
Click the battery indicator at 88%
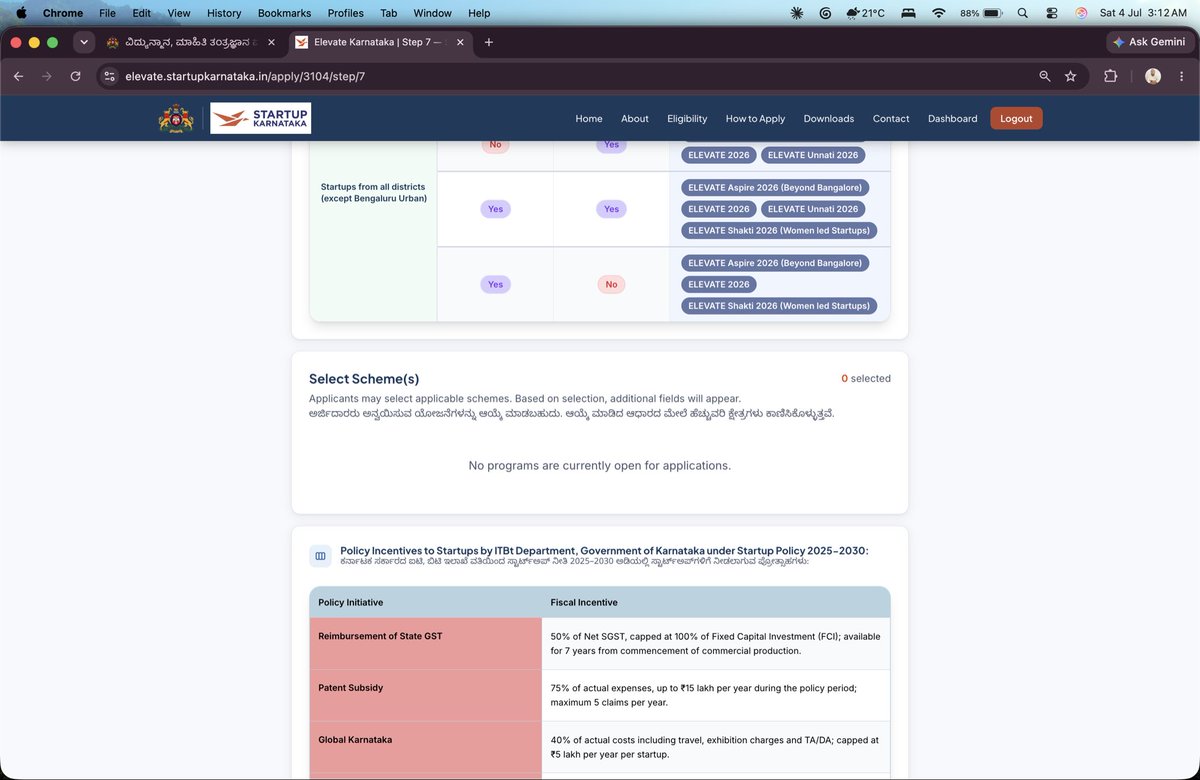pos(981,13)
